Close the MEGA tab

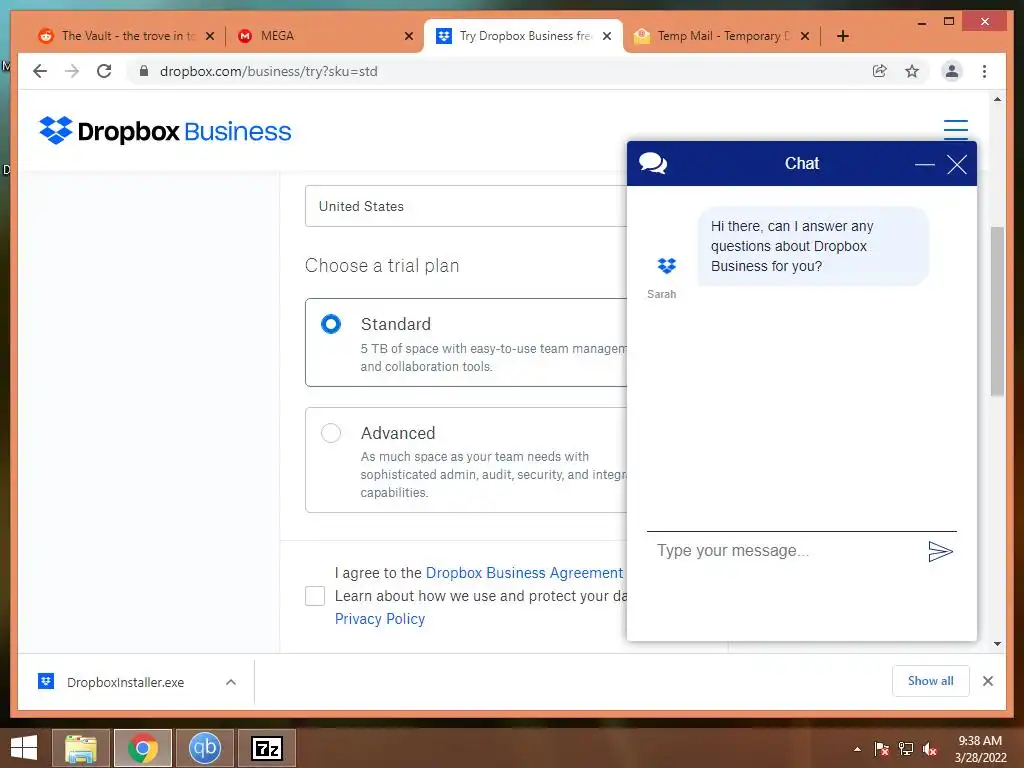[x=409, y=36]
